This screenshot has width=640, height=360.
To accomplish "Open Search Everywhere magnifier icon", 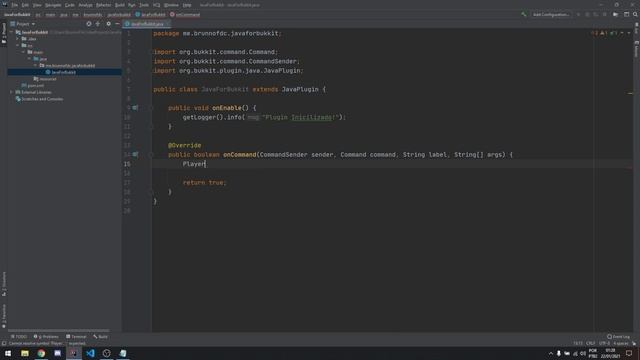I will point(636,15).
